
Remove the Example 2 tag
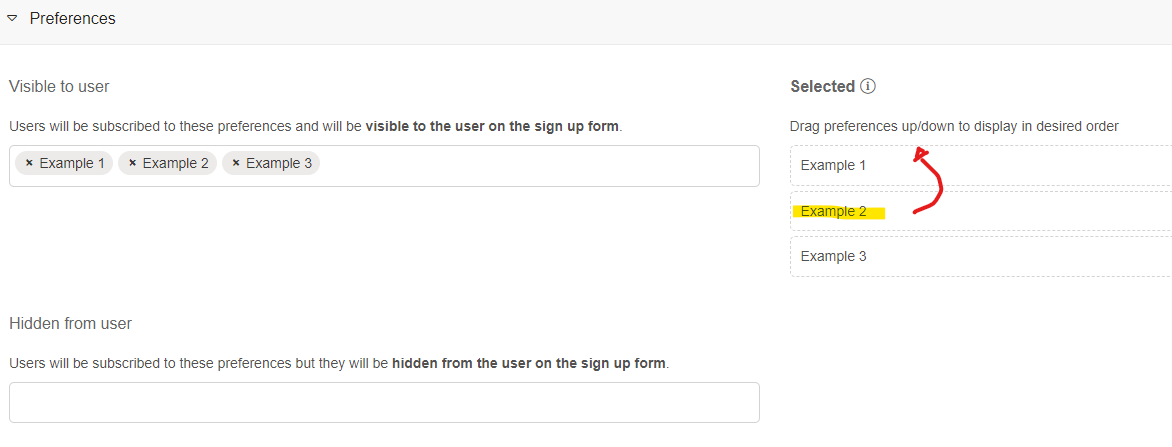pyautogui.click(x=132, y=163)
